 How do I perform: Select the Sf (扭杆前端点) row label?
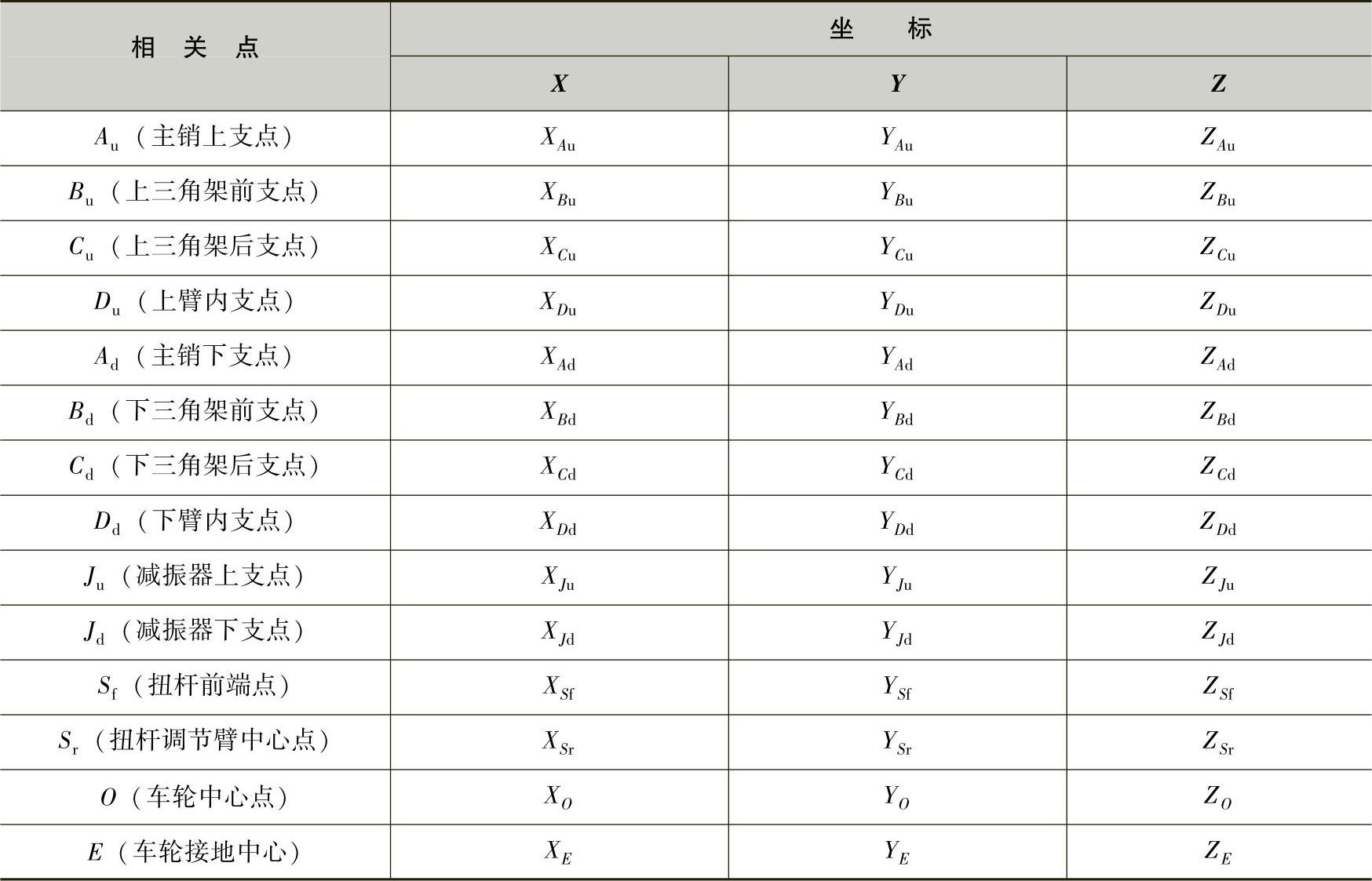pyautogui.click(x=195, y=687)
